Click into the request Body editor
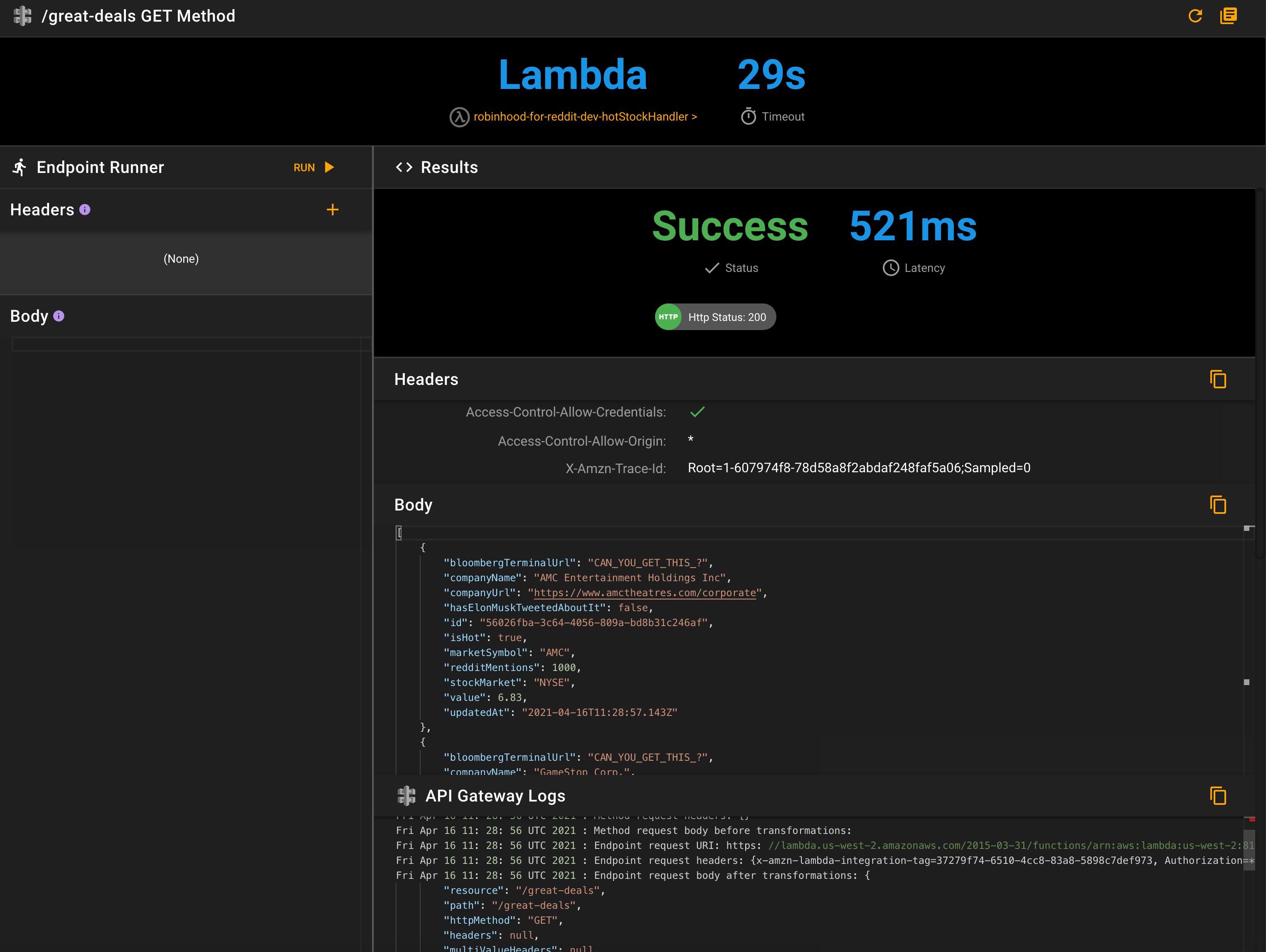 [186, 444]
